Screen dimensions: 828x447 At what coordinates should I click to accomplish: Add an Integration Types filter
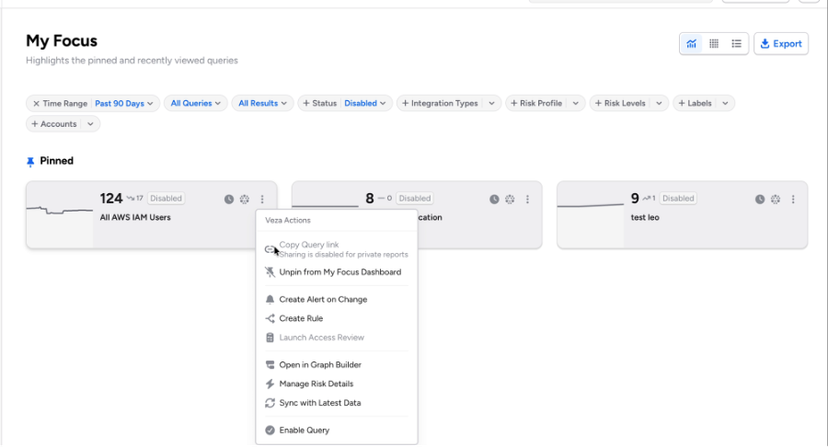pyautogui.click(x=440, y=104)
